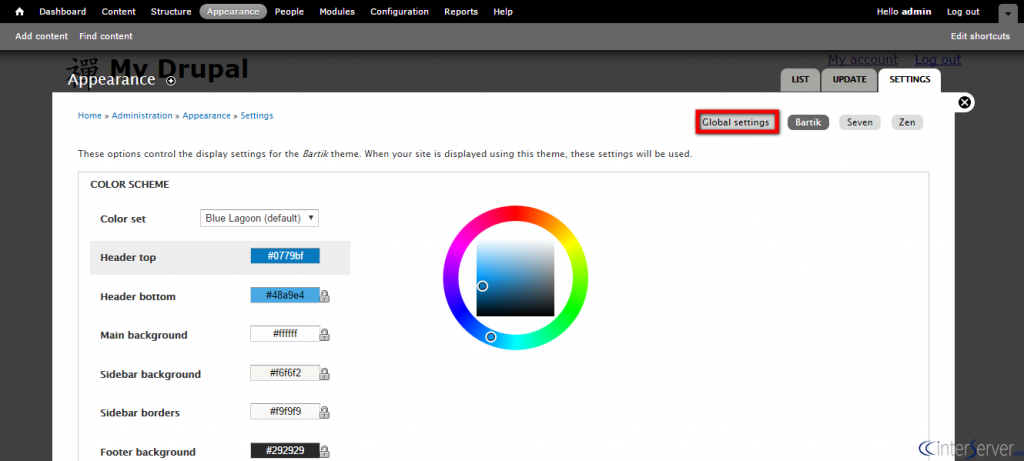Open the Reports menu
This screenshot has height=461, width=1024.
461,12
